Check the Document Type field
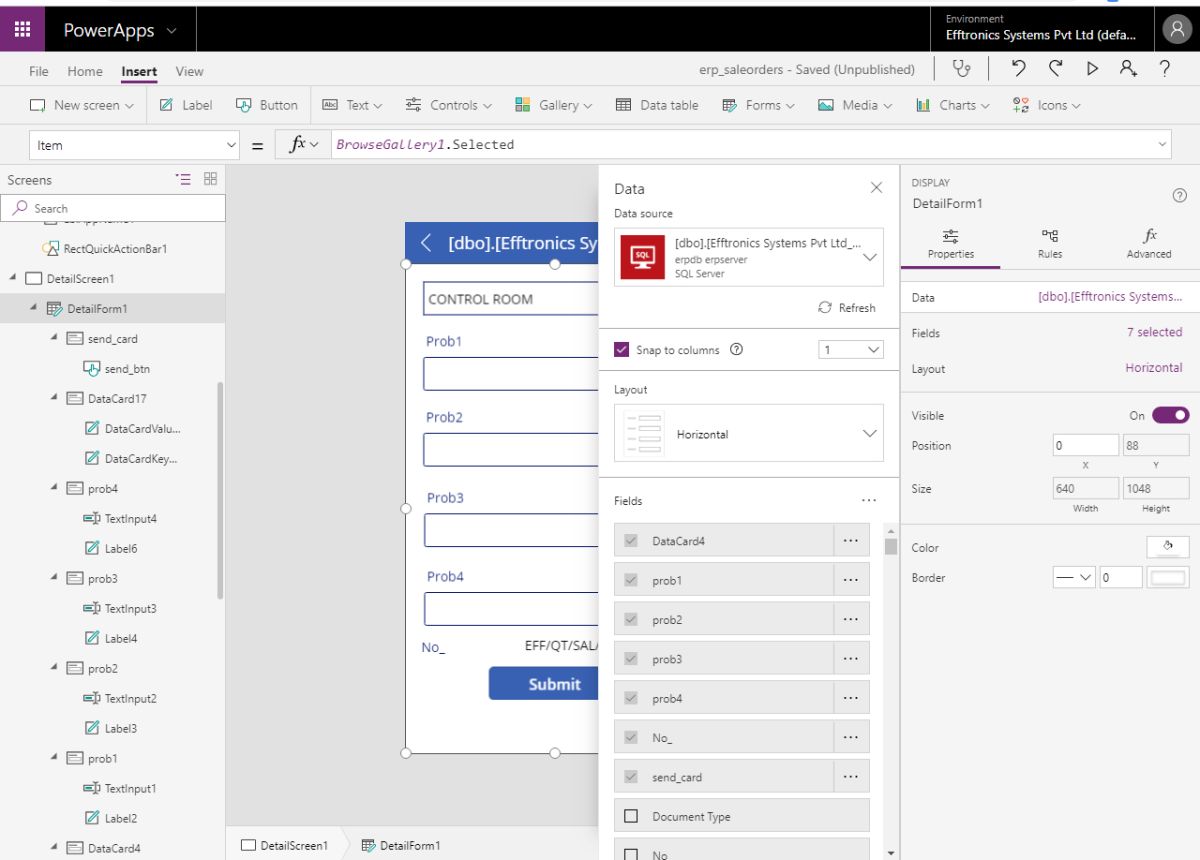Image resolution: width=1200 pixels, height=860 pixels. 631,816
